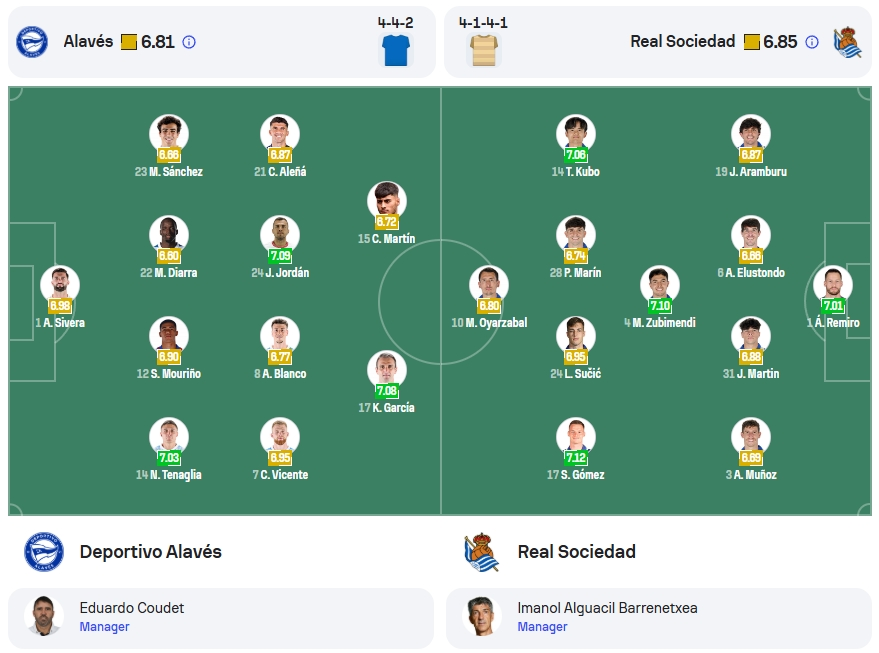Select K. García's player photo
This screenshot has width=879, height=653.
pyautogui.click(x=387, y=370)
